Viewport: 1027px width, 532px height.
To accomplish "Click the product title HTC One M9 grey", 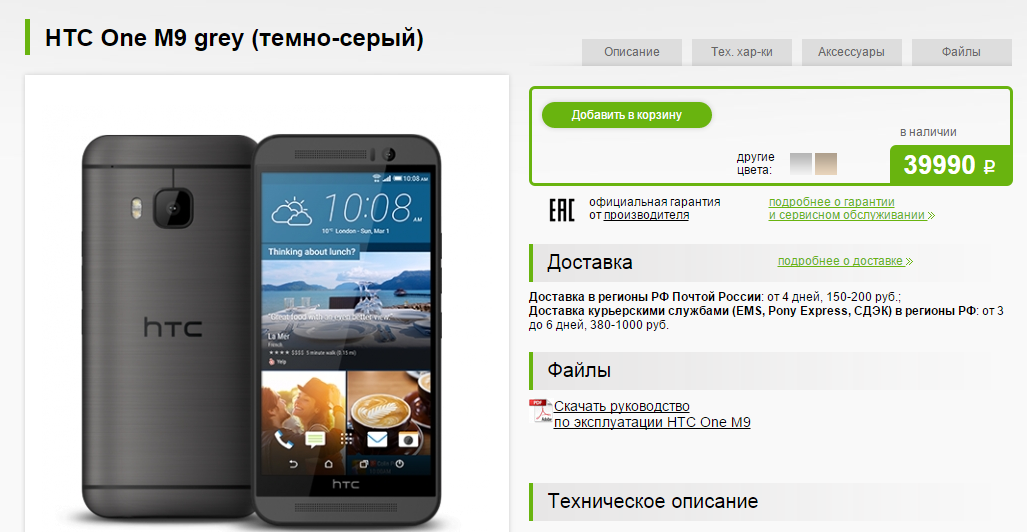I will [x=234, y=38].
